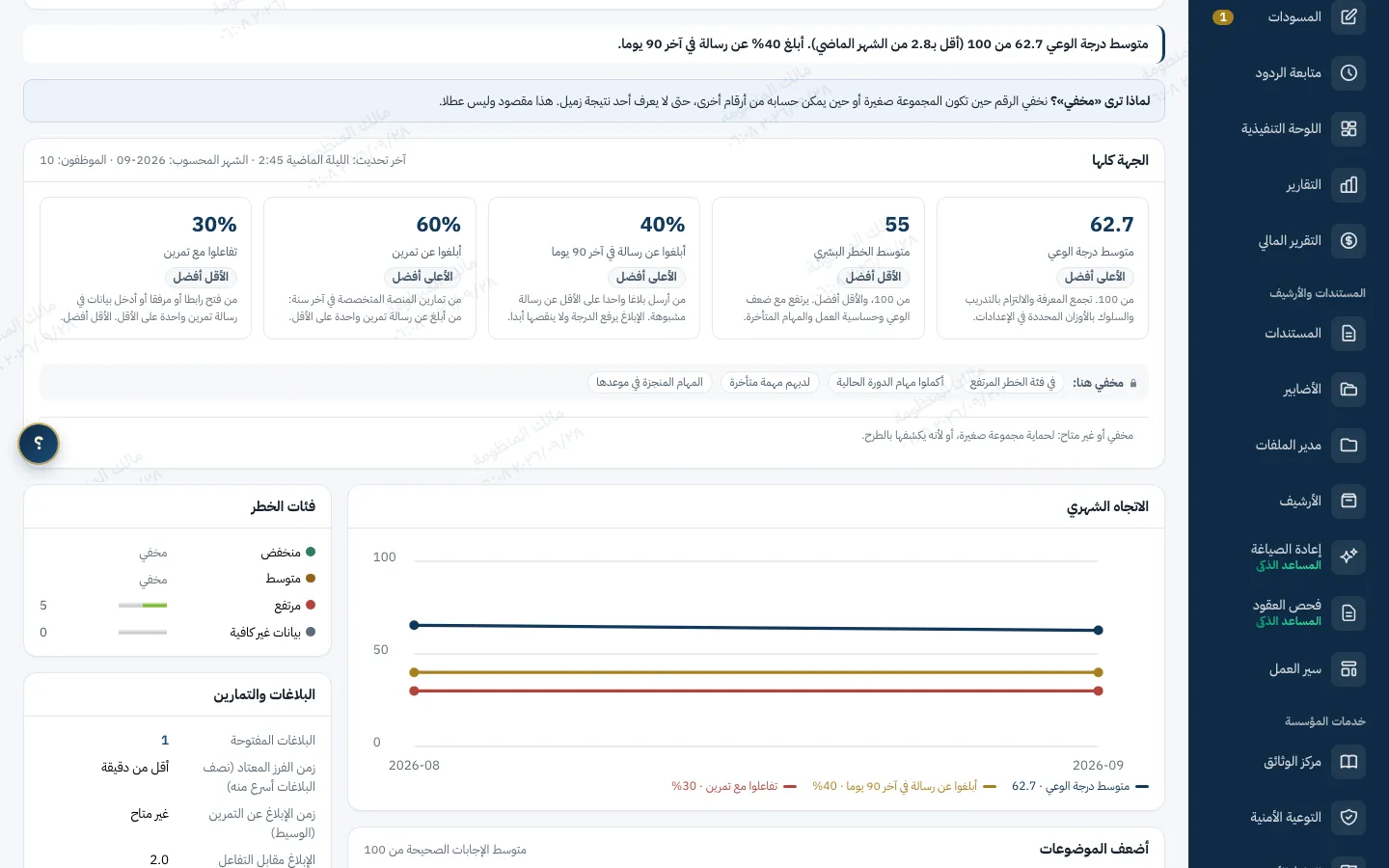
Task: Click the 60% value in the أبلغوا عن تمرين card
Action: click(x=439, y=225)
